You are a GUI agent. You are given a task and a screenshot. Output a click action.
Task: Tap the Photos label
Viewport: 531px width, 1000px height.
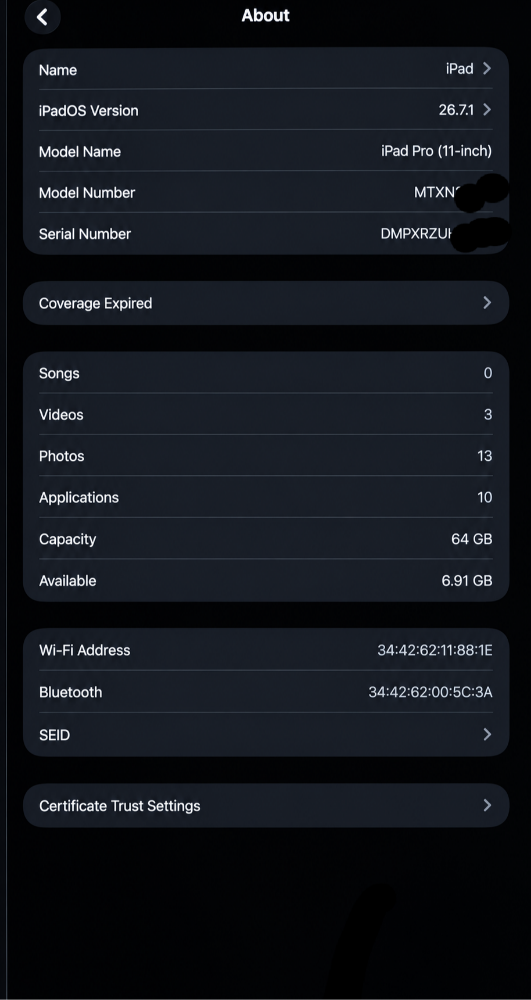click(62, 456)
